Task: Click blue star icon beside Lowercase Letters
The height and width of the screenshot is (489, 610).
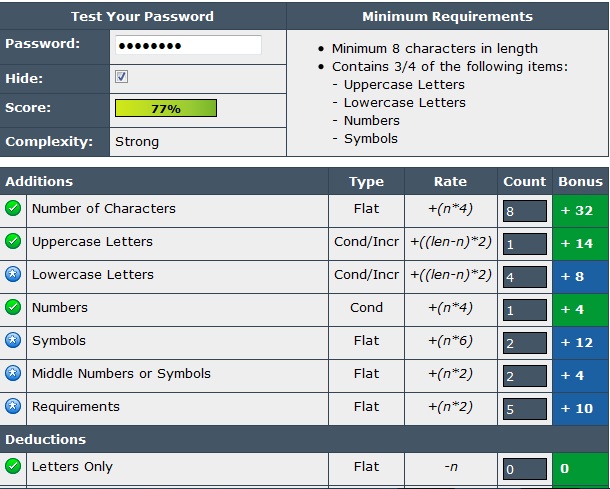Action: click(x=13, y=275)
